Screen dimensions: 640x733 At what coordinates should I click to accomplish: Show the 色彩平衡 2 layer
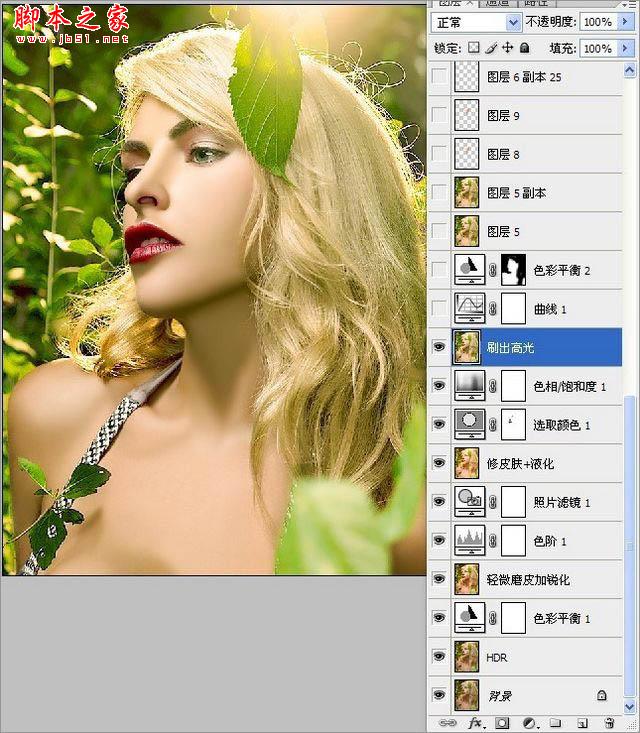click(x=439, y=270)
